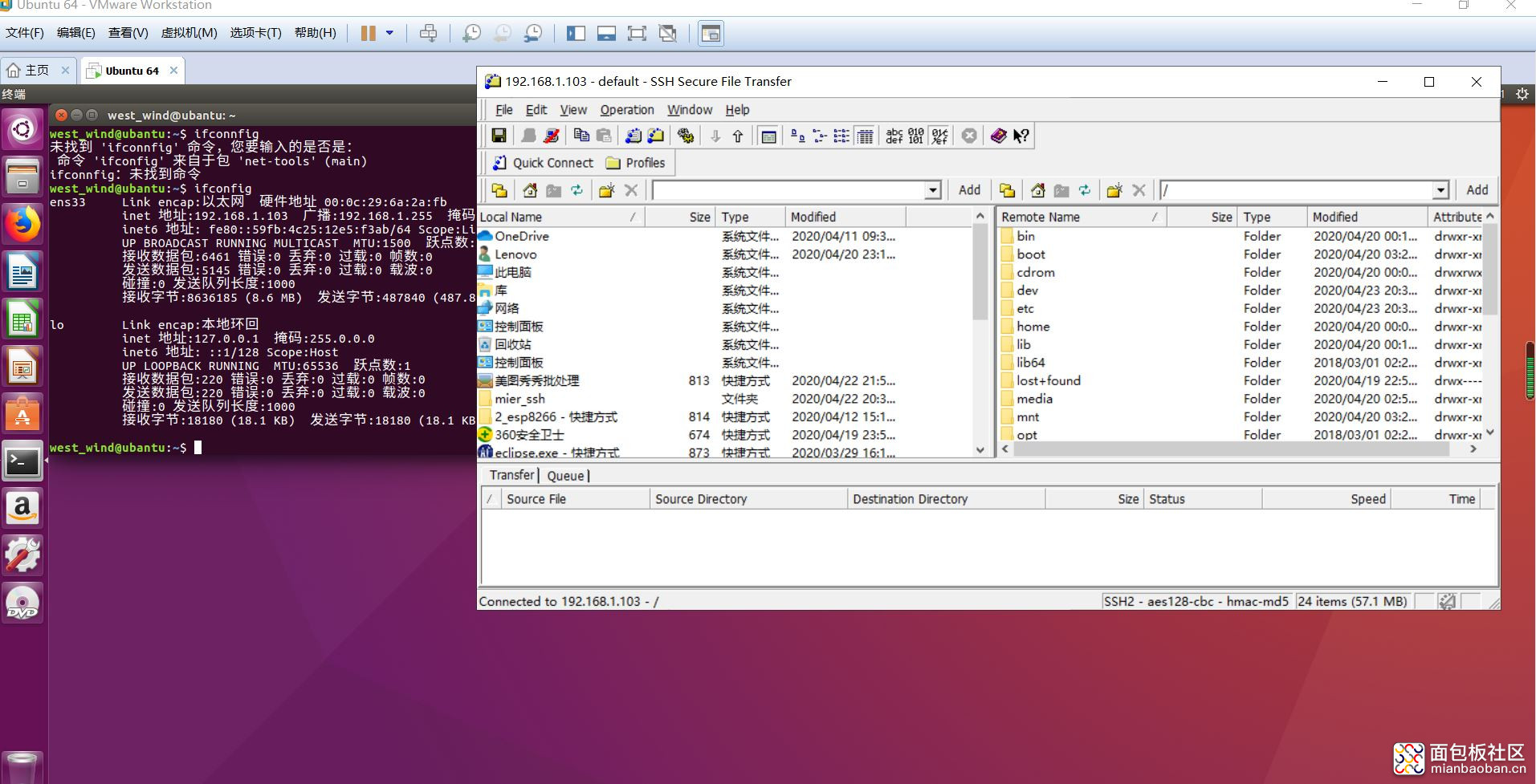Open the Profiles button
This screenshot has height=784, width=1536.
[x=636, y=163]
